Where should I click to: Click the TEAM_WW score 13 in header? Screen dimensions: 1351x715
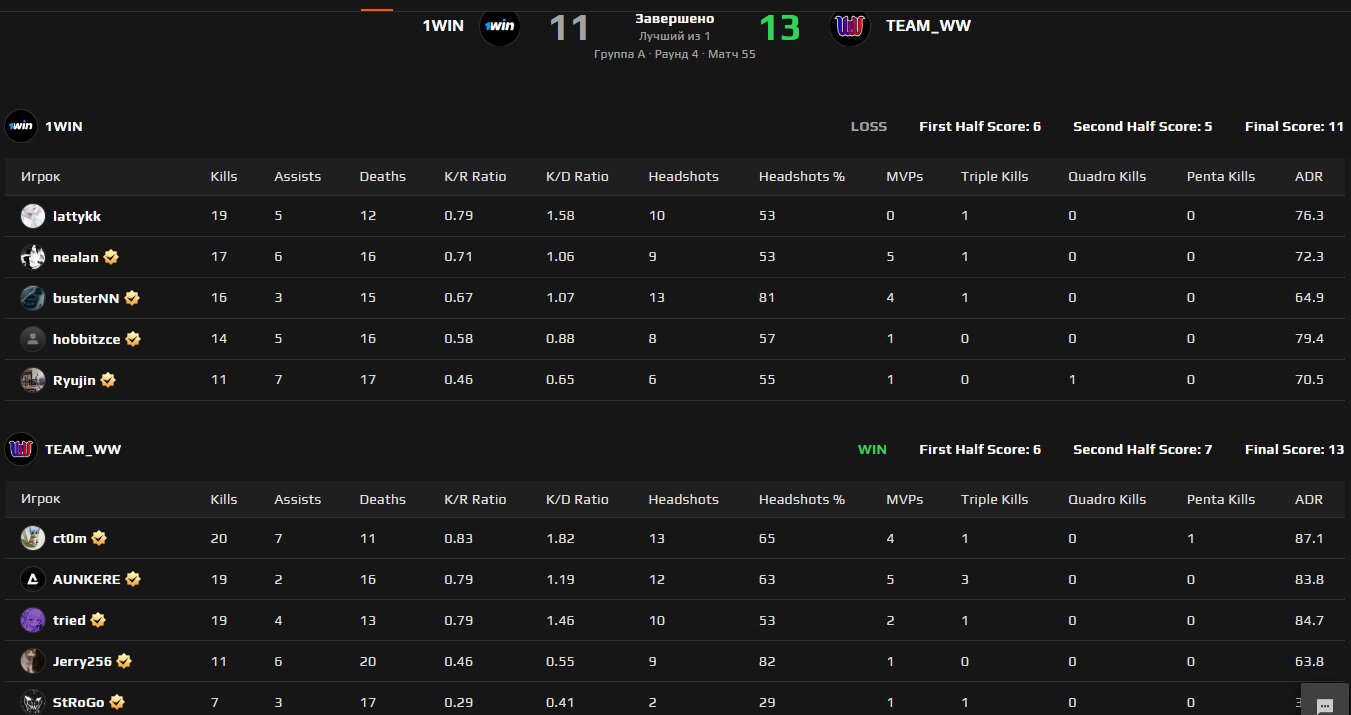pos(780,27)
